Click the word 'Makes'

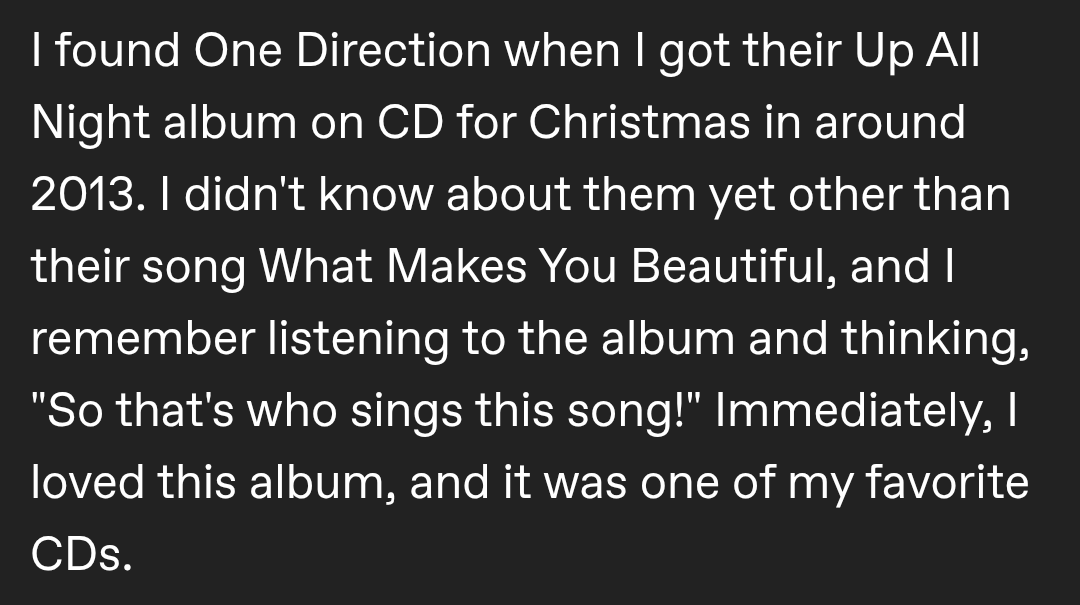point(457,265)
